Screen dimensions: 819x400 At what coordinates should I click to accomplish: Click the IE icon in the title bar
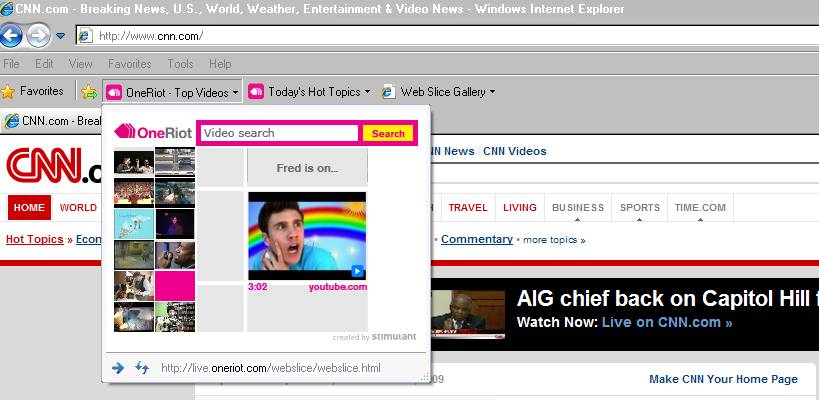(x=7, y=9)
